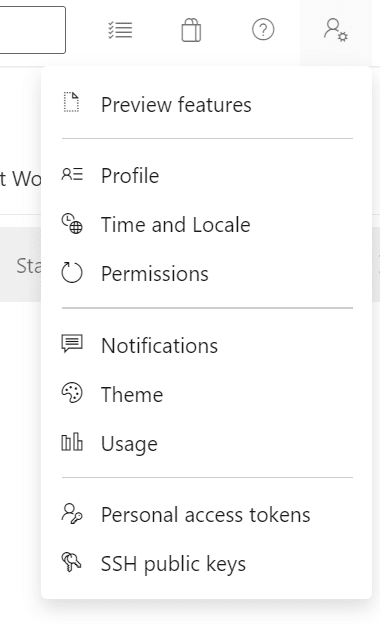Open the Marketplace shopping bag icon
Screen dimensions: 380x625
click(x=191, y=30)
